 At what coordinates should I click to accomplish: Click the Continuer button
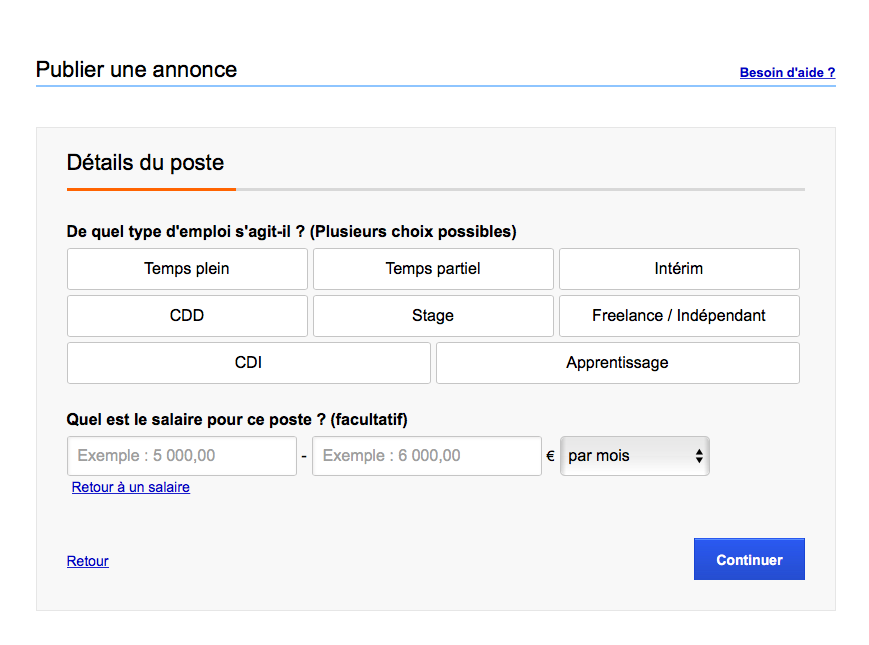point(749,559)
